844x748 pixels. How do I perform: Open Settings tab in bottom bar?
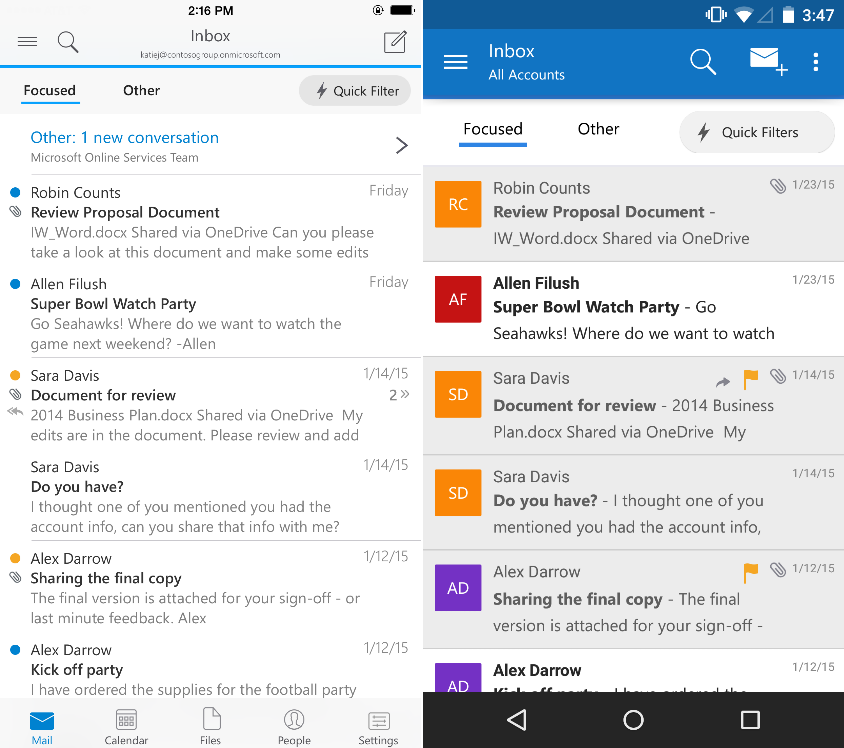pyautogui.click(x=378, y=728)
